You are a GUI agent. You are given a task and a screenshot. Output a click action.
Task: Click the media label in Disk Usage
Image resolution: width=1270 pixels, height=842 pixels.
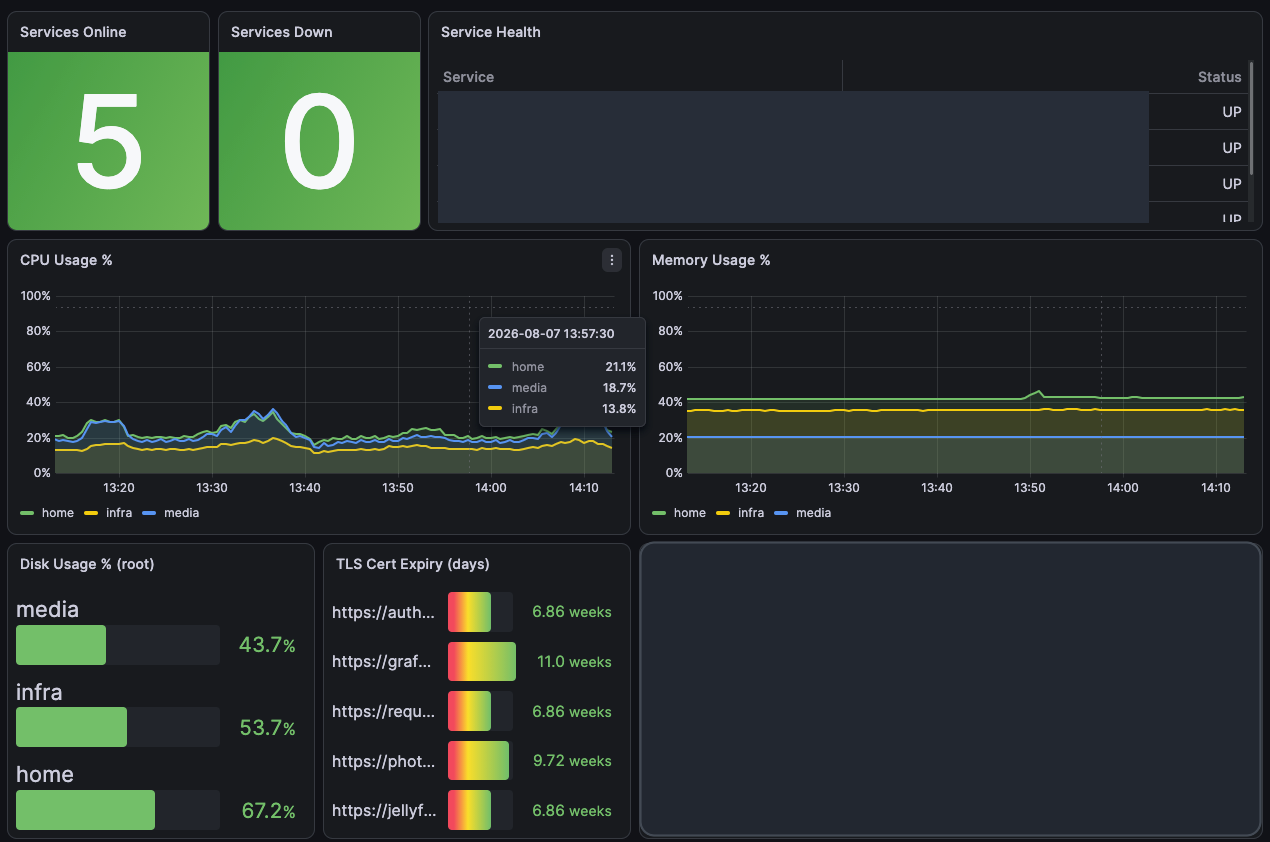pyautogui.click(x=48, y=609)
